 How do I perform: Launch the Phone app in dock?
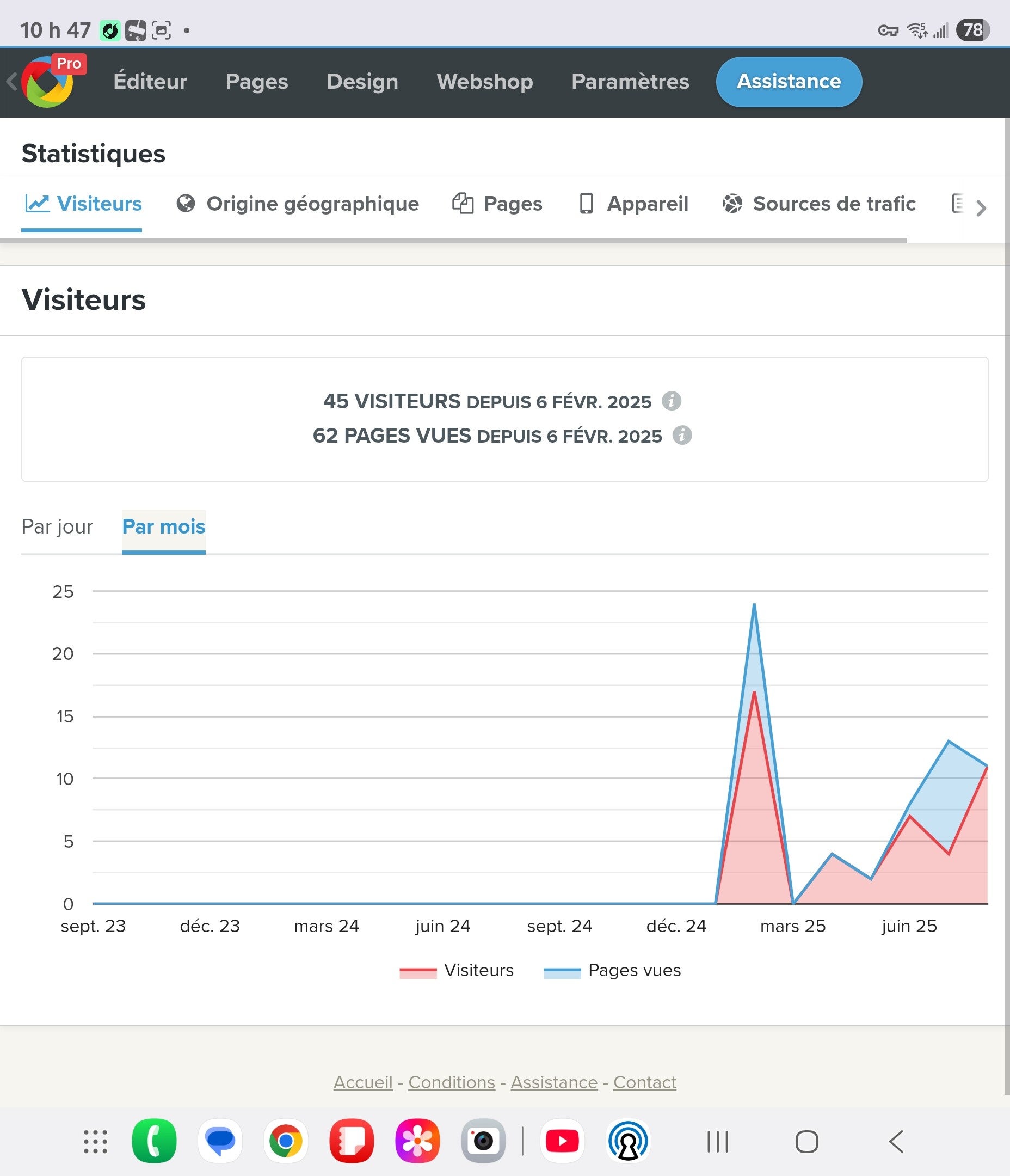(x=154, y=1141)
